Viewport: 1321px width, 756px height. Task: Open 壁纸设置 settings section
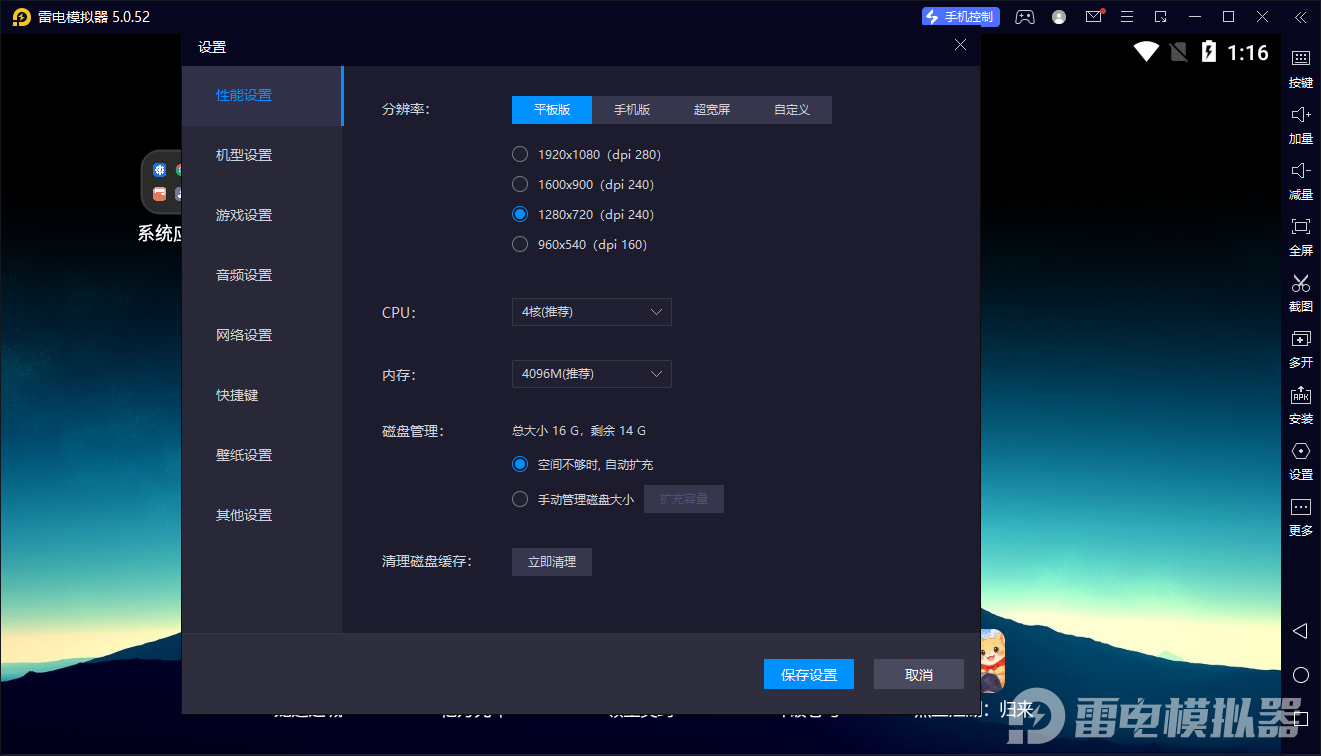[262, 456]
